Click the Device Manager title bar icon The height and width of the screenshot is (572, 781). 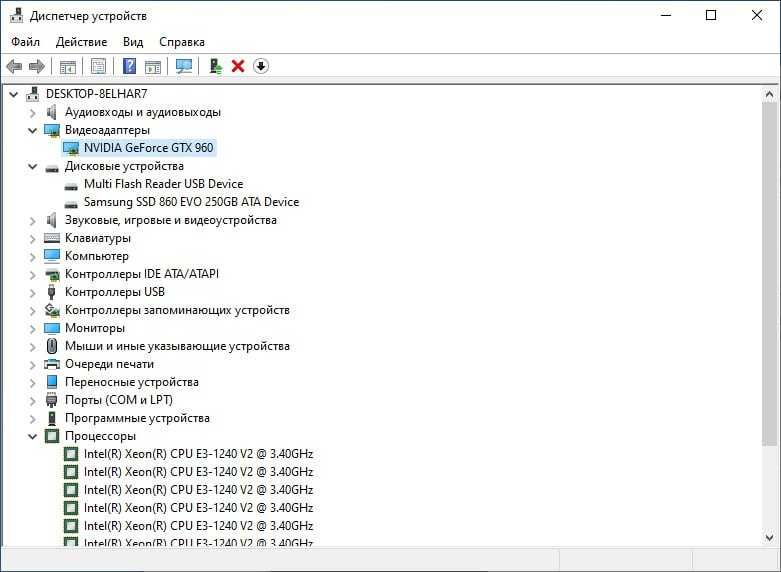coord(16,15)
